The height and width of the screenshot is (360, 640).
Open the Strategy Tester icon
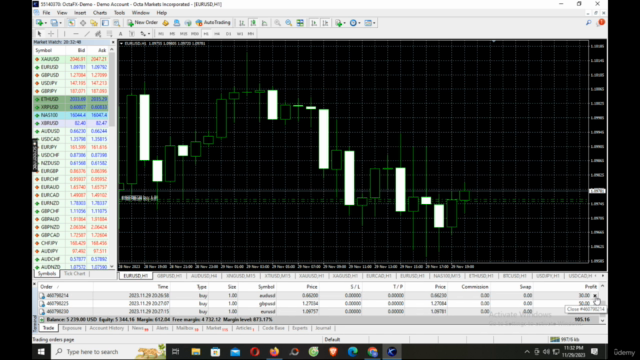pos(117,23)
